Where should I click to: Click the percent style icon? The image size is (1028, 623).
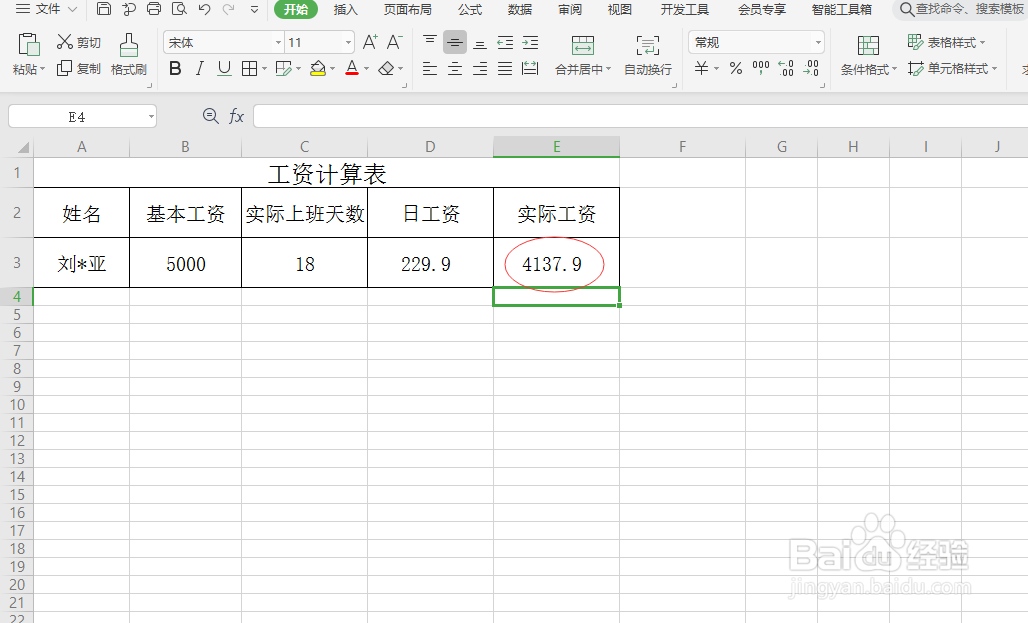[x=735, y=69]
